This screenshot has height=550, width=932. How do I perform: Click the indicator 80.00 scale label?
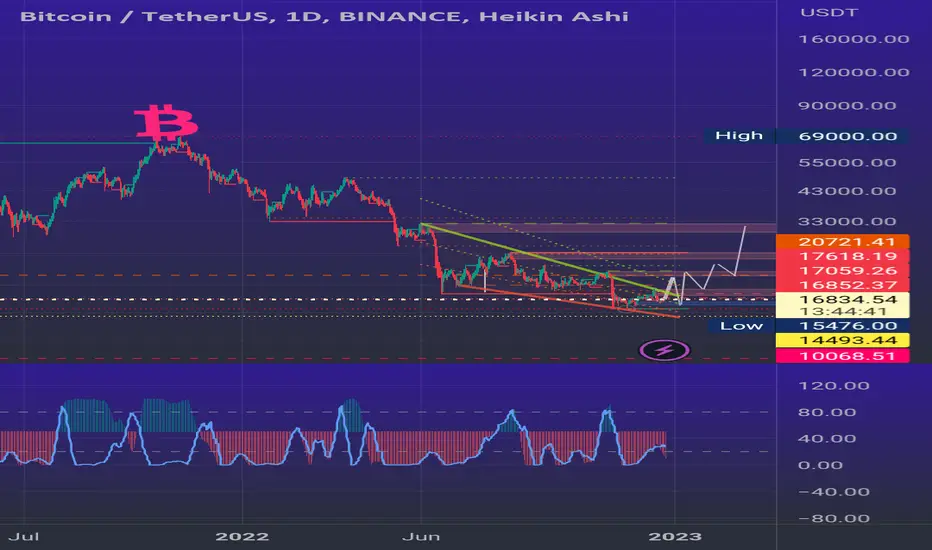tap(827, 412)
